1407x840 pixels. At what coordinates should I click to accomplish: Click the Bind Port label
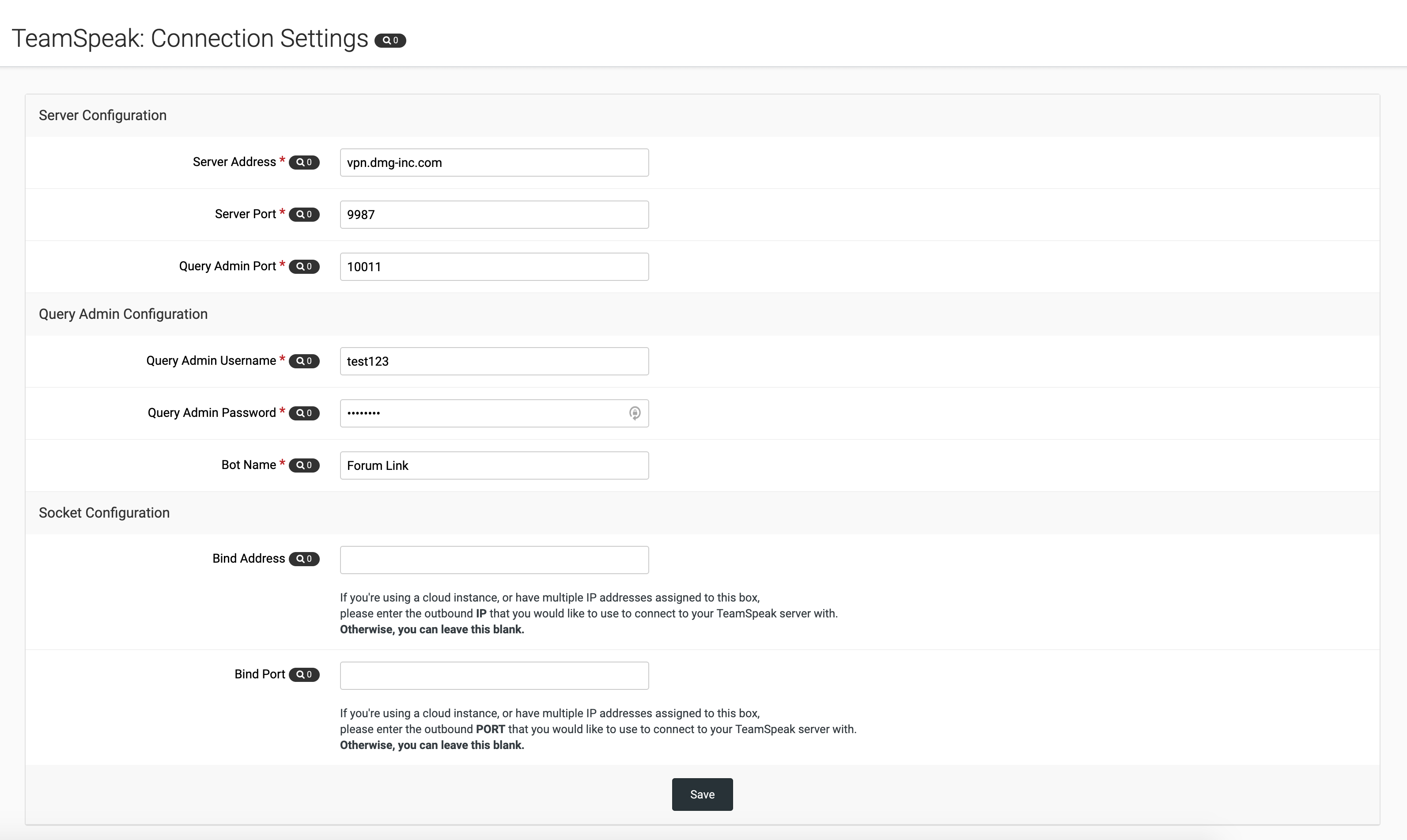[260, 674]
